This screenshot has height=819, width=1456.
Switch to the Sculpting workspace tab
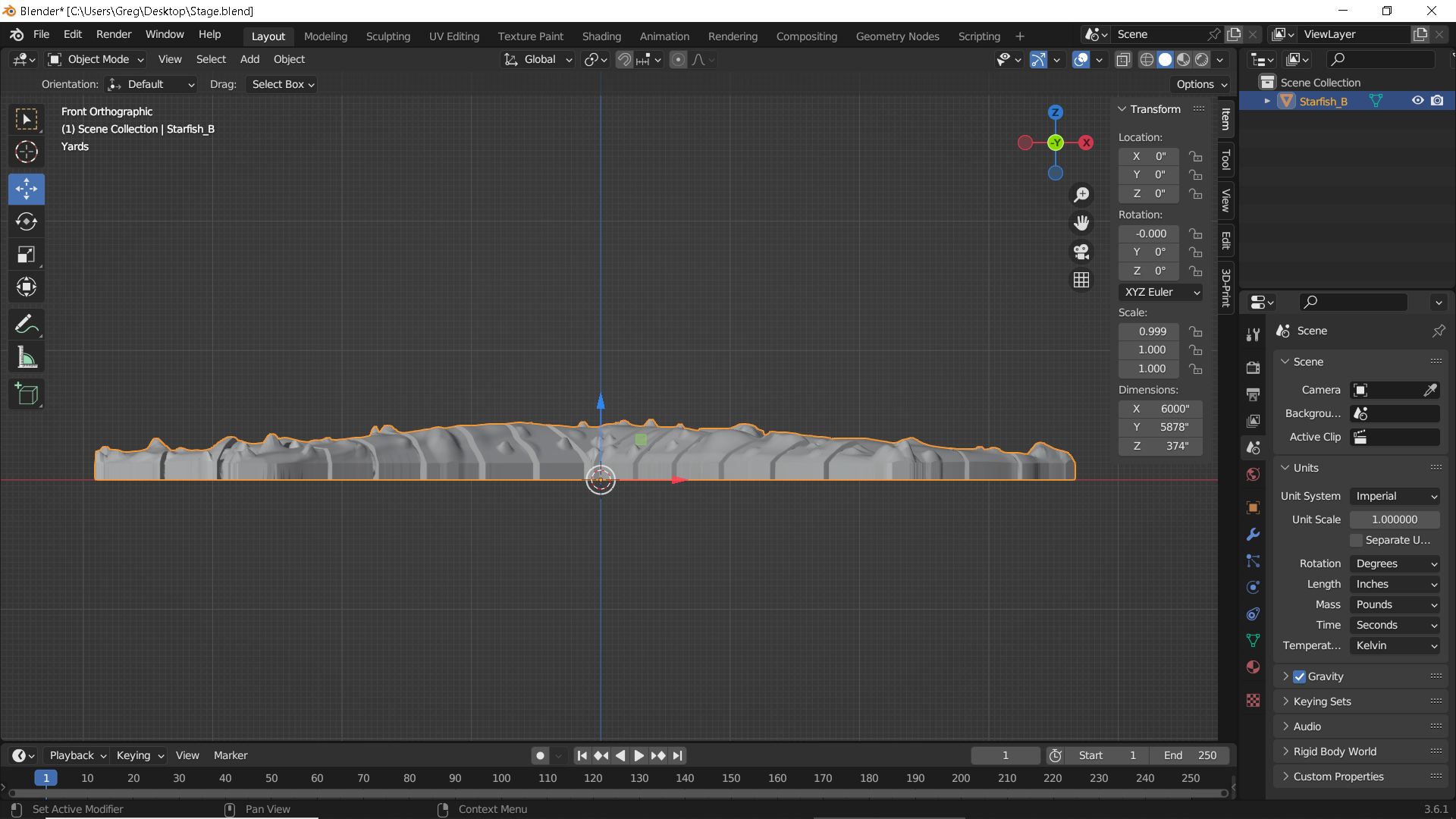[388, 36]
